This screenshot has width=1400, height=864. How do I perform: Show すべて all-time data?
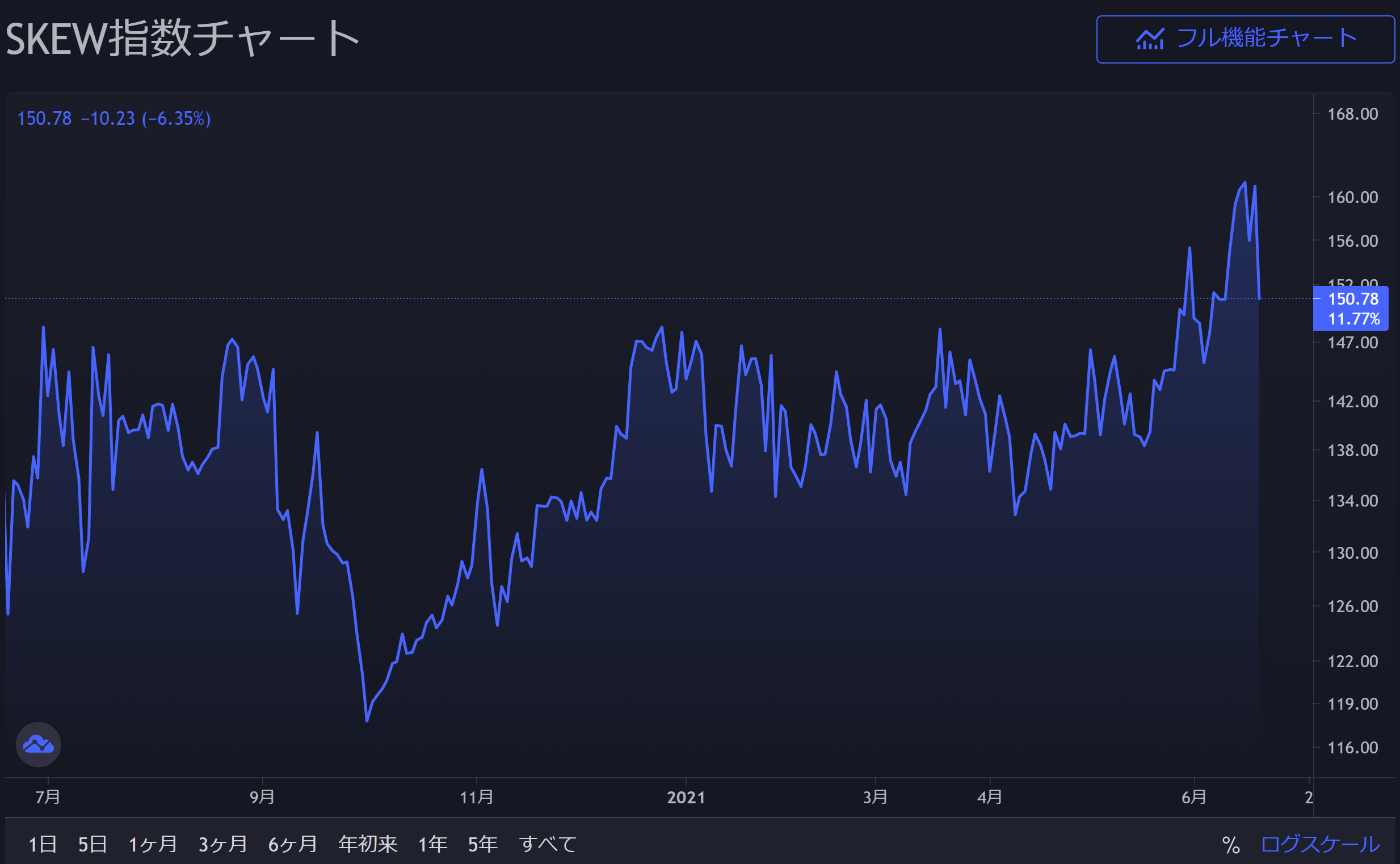[548, 844]
